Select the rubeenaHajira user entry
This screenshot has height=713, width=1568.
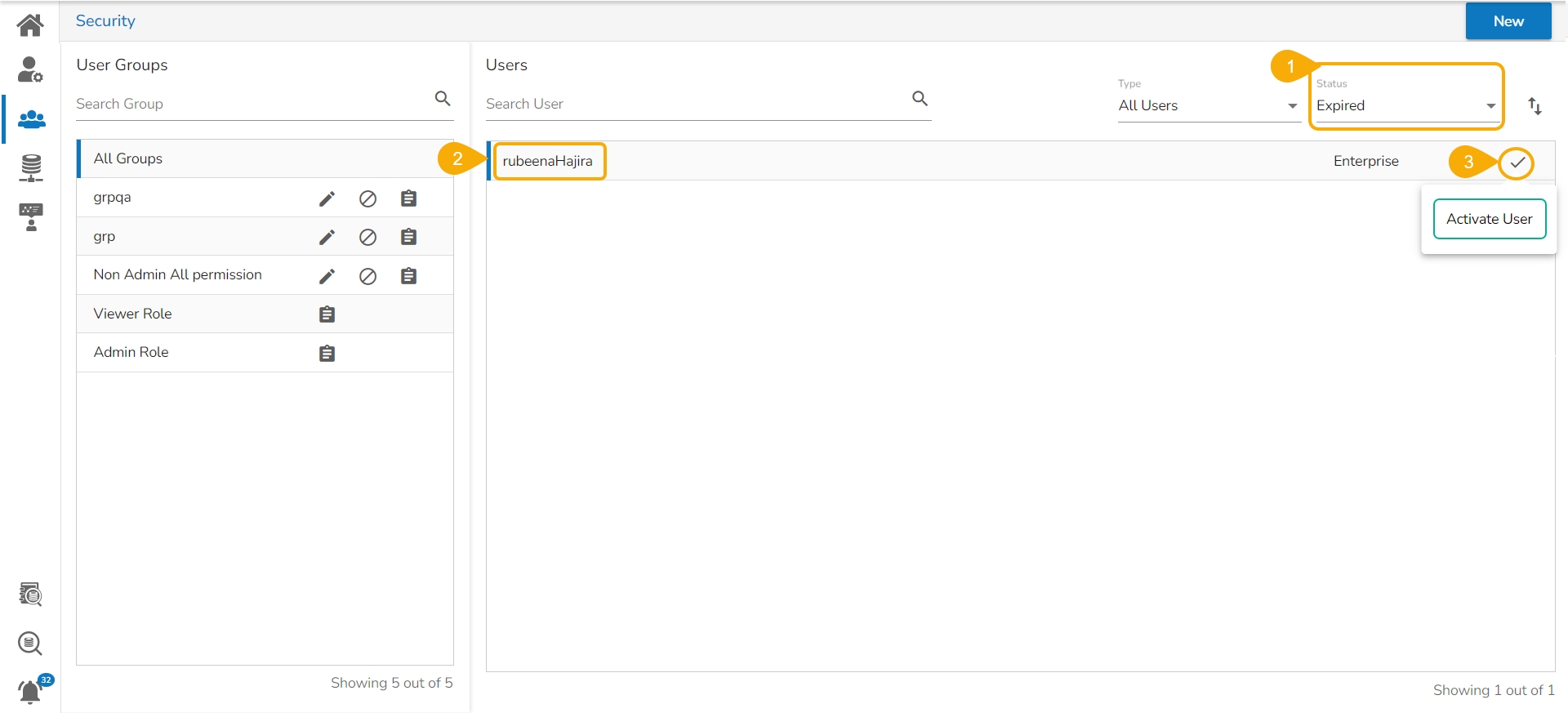(548, 161)
